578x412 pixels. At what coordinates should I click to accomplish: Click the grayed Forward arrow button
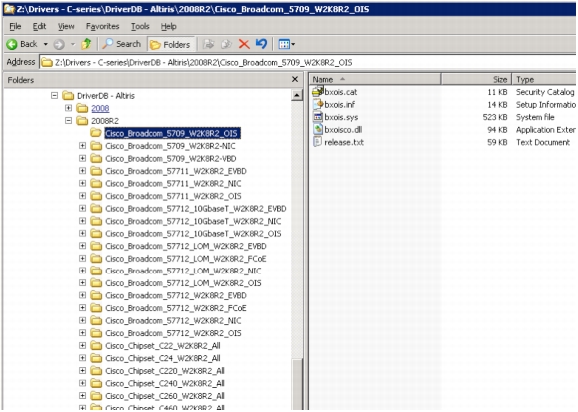59,45
